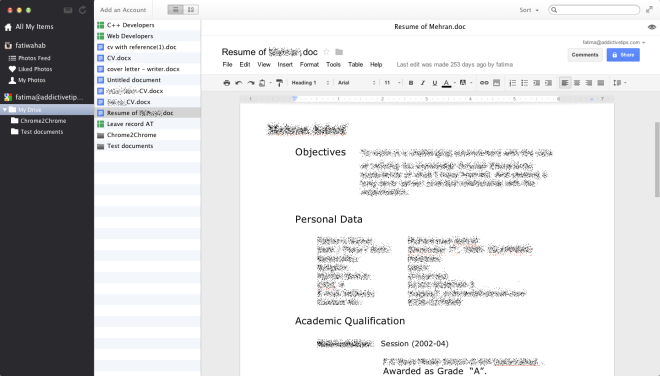This screenshot has height=376, width=660.
Task: Open the clipboard dropdown arrow
Action: pyautogui.click(x=270, y=83)
